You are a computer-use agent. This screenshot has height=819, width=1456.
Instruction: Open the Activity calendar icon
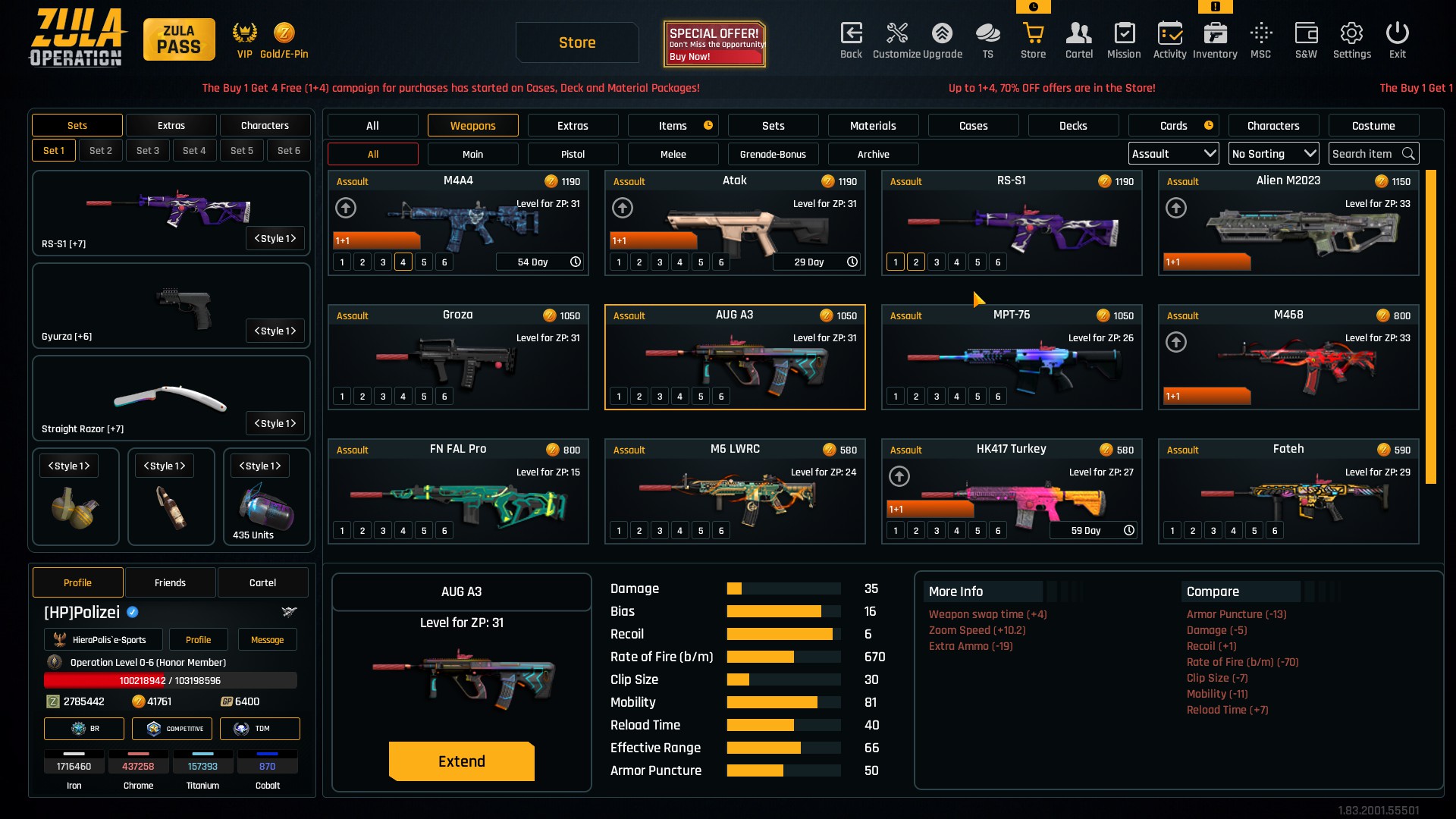click(1169, 33)
